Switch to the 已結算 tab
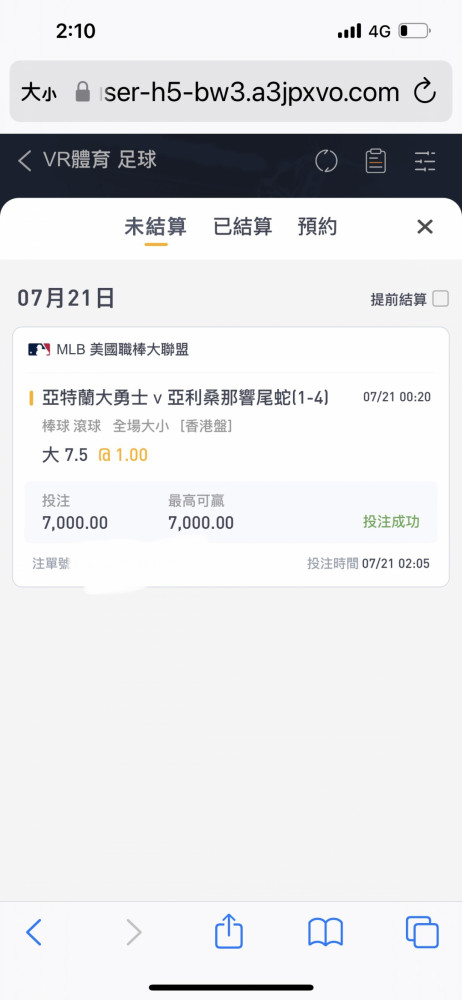The height and width of the screenshot is (1000, 462). pos(242,226)
